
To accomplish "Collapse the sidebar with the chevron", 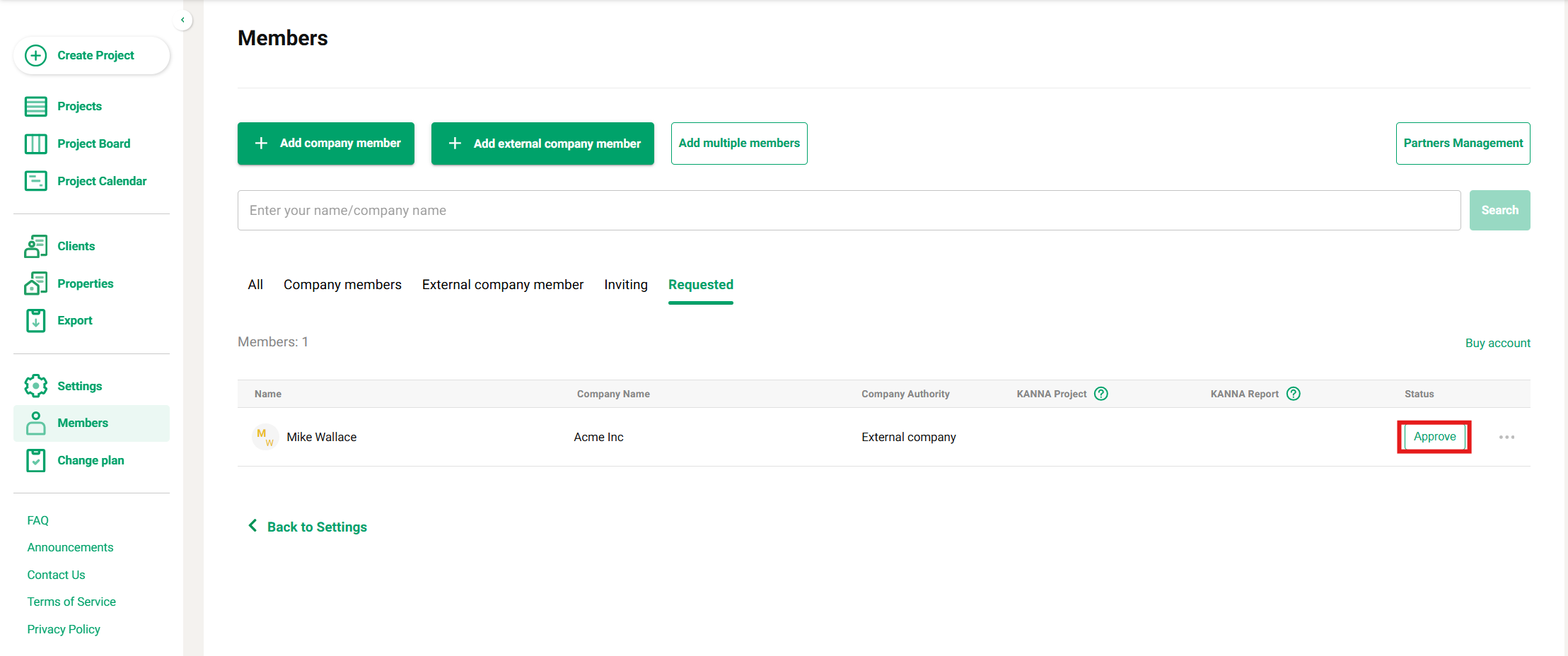I will [182, 20].
